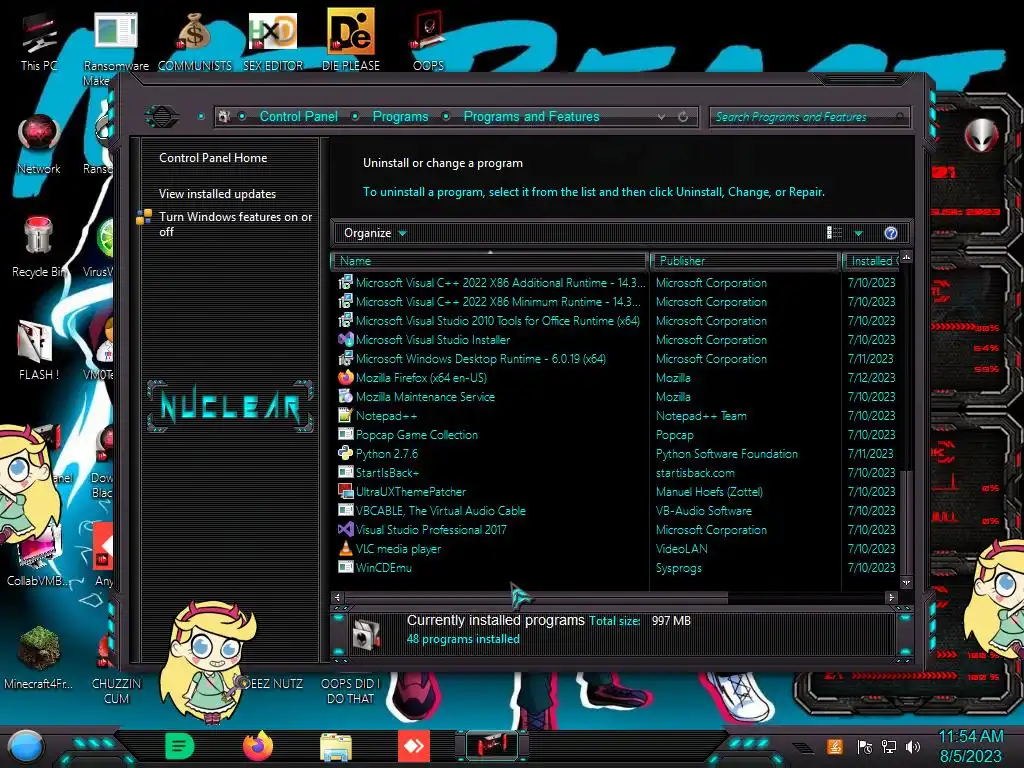The width and height of the screenshot is (1024, 768).
Task: Click the Search Programs and Features field
Action: [808, 117]
